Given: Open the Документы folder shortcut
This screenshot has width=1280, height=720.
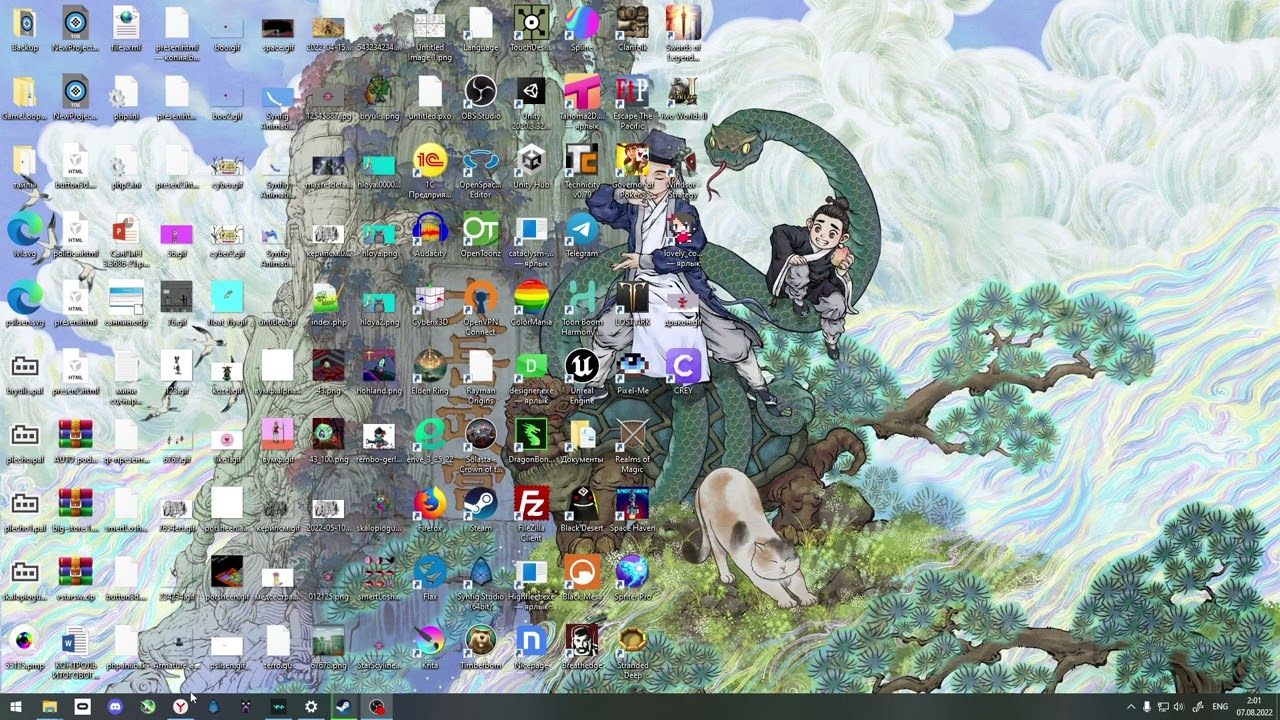Looking at the screenshot, I should [582, 440].
